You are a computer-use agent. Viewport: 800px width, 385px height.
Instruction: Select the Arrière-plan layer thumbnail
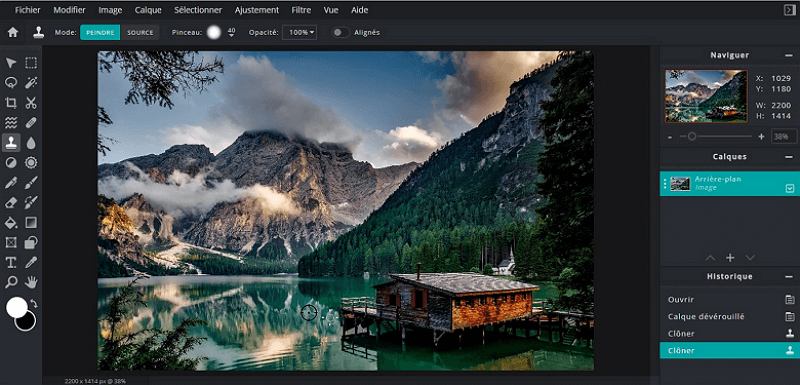pyautogui.click(x=680, y=184)
